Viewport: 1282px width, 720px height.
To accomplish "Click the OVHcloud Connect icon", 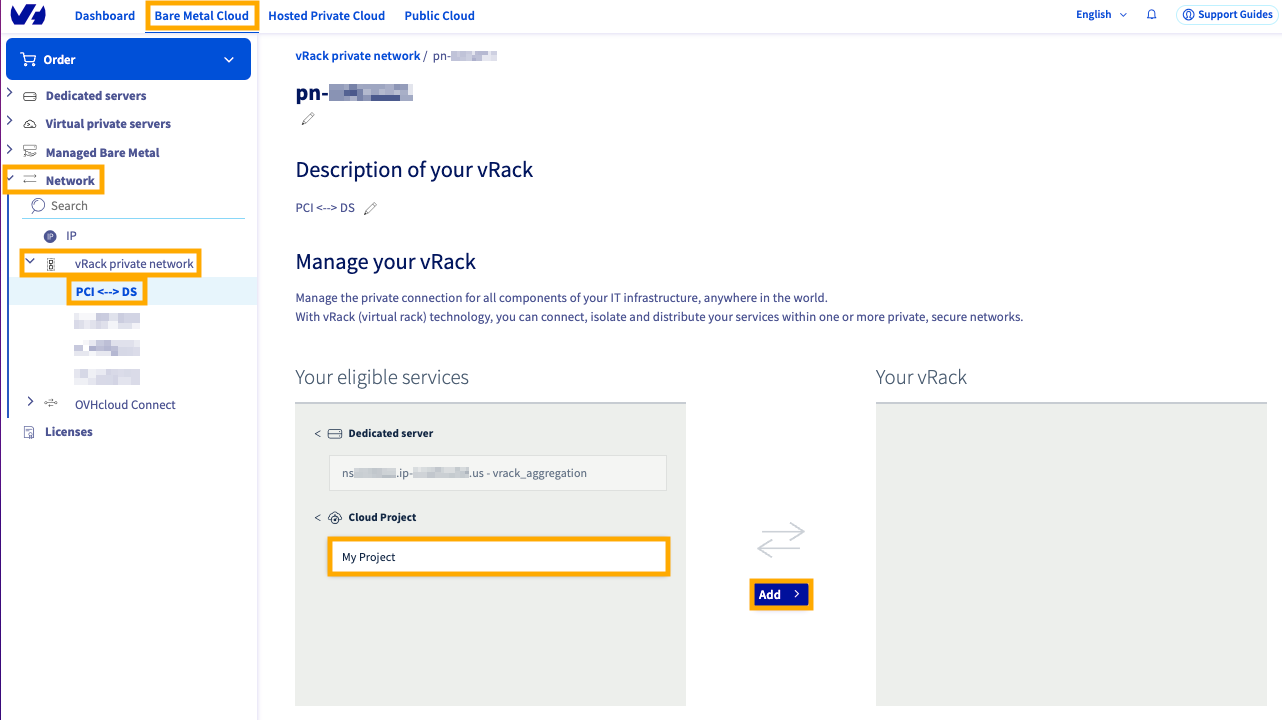I will [51, 404].
